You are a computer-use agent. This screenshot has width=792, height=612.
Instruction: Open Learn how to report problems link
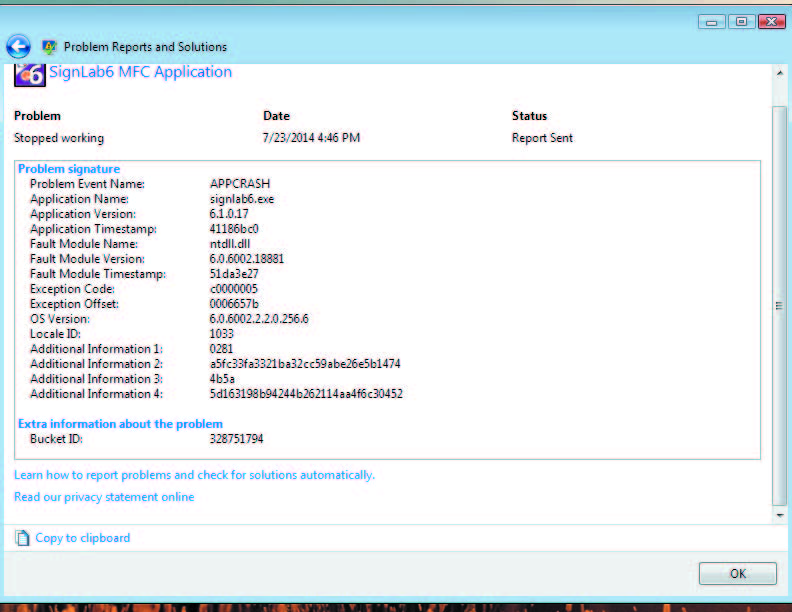coord(194,475)
